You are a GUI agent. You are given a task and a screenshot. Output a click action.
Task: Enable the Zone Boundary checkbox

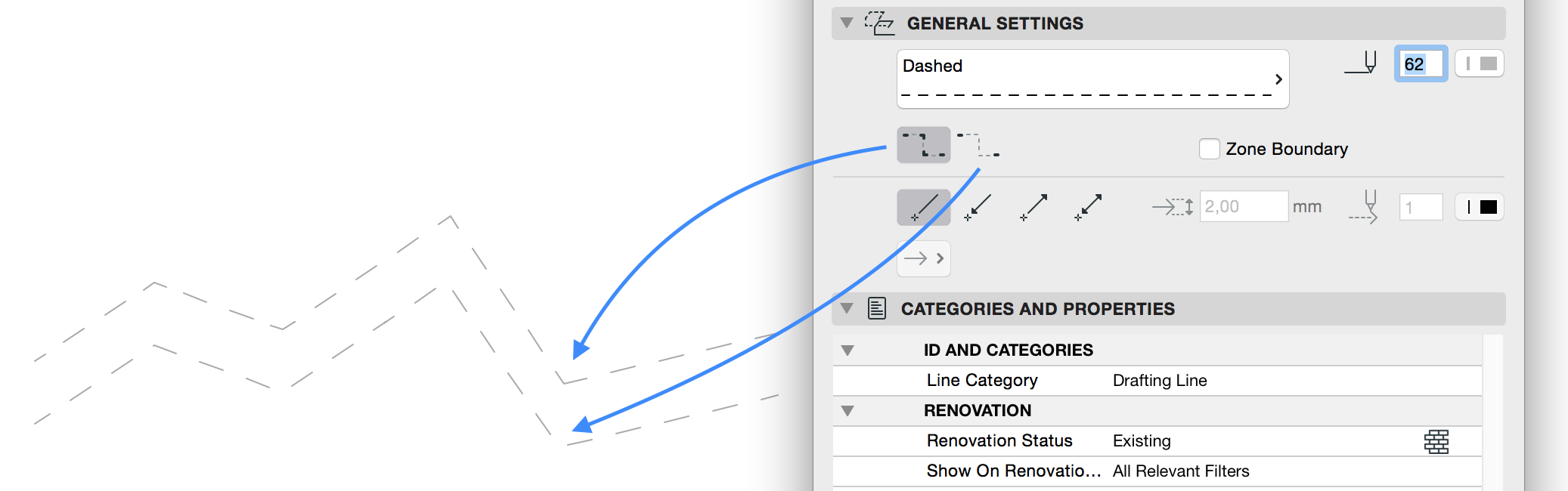[1209, 149]
